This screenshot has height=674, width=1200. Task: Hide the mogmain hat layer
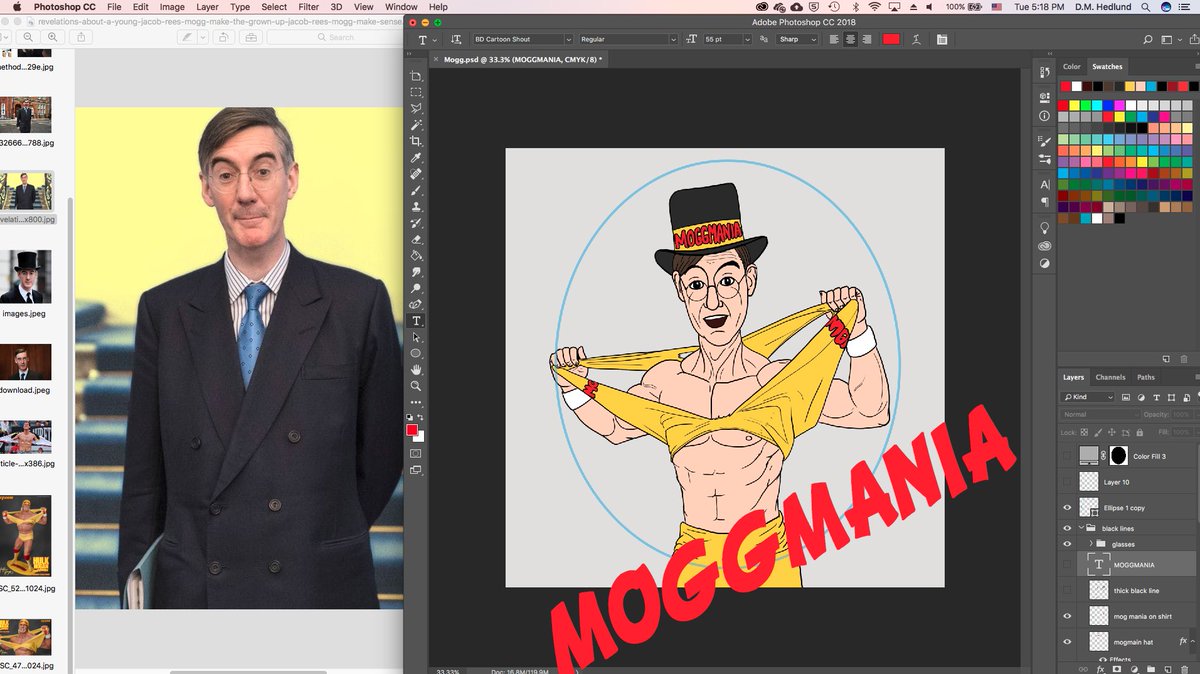coord(1067,641)
